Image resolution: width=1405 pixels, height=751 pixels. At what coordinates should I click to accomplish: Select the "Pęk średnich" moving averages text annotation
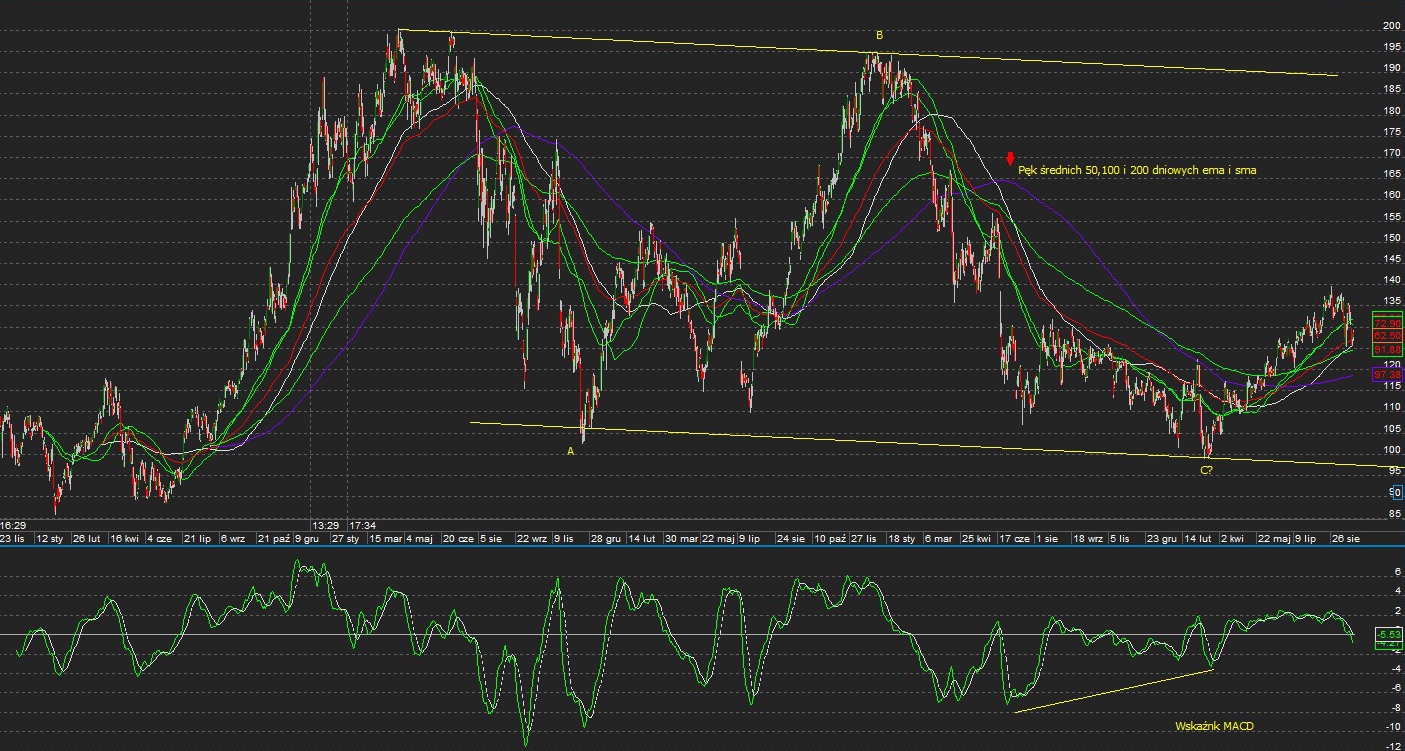point(1137,171)
